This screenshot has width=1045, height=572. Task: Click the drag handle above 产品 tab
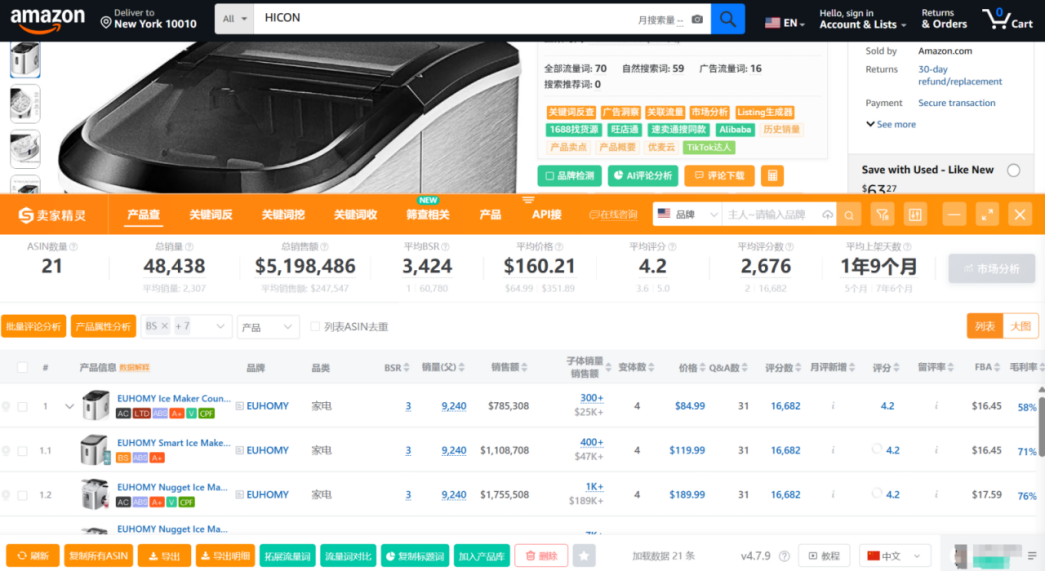(528, 199)
